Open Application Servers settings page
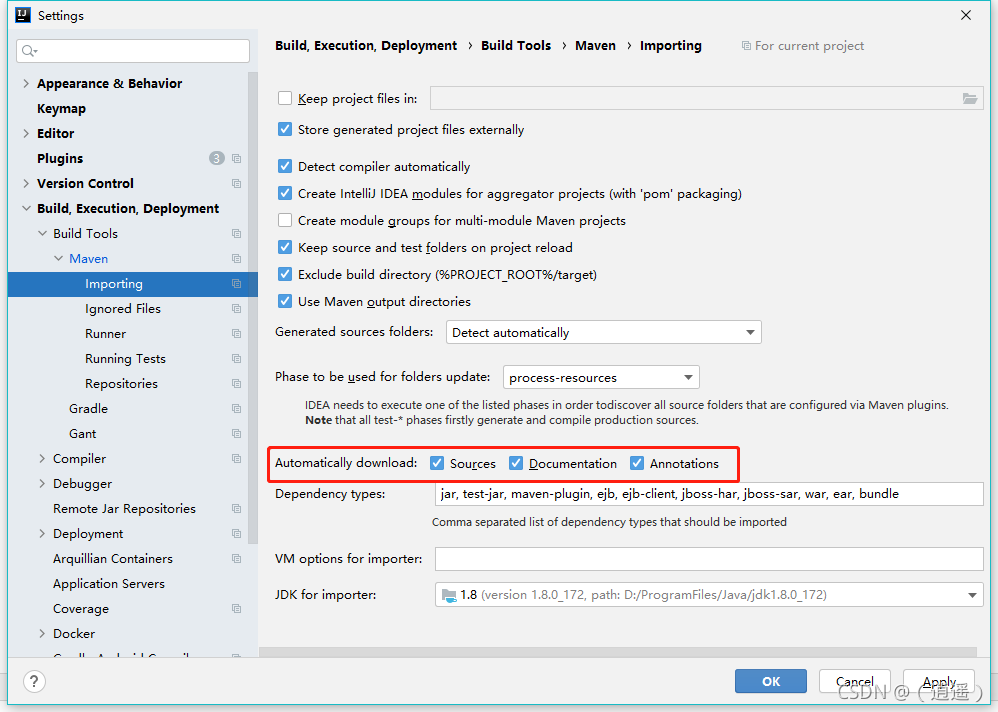Viewport: 998px width, 712px height. 109,583
